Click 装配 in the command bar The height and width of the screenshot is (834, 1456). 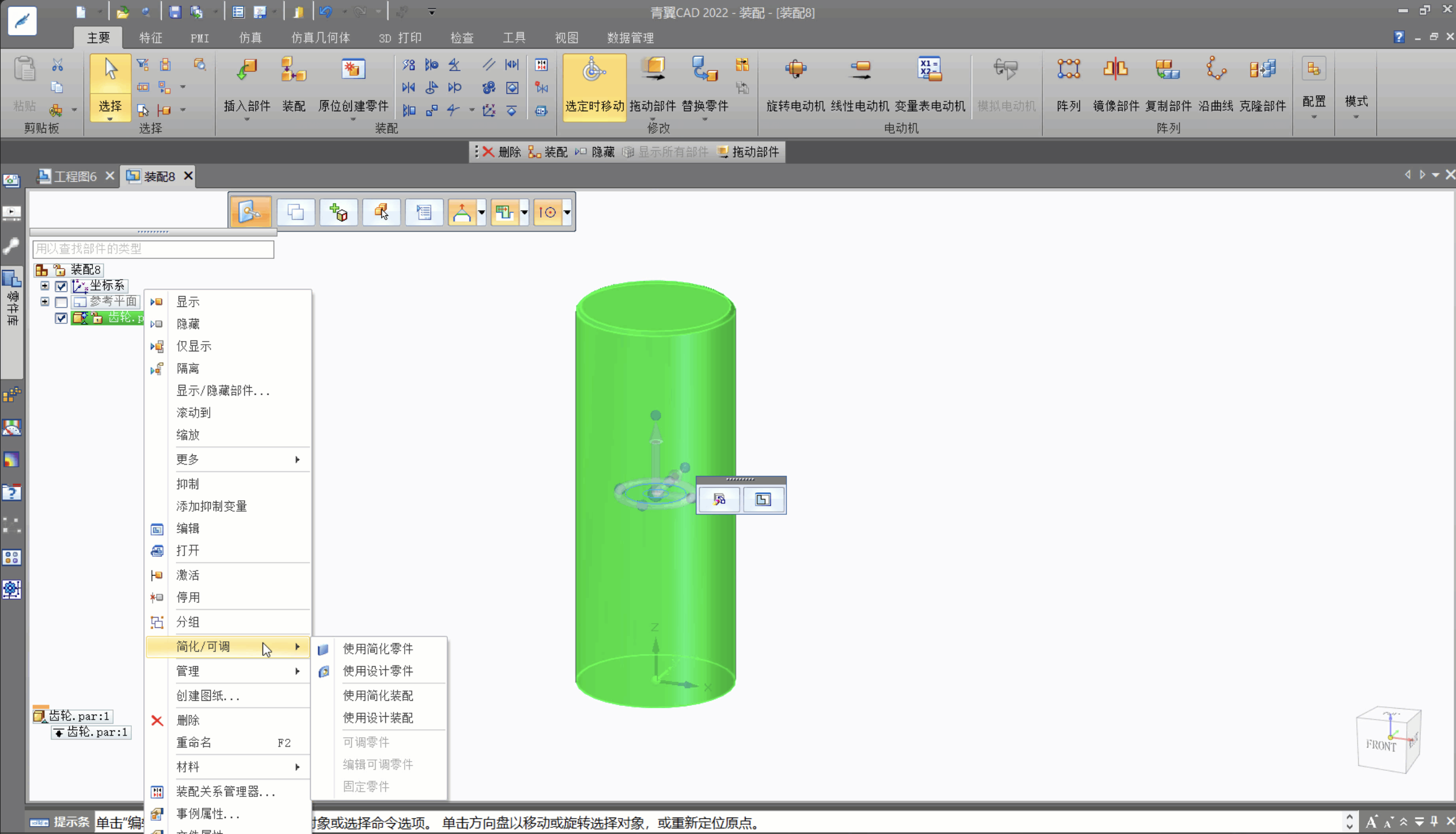tap(548, 152)
